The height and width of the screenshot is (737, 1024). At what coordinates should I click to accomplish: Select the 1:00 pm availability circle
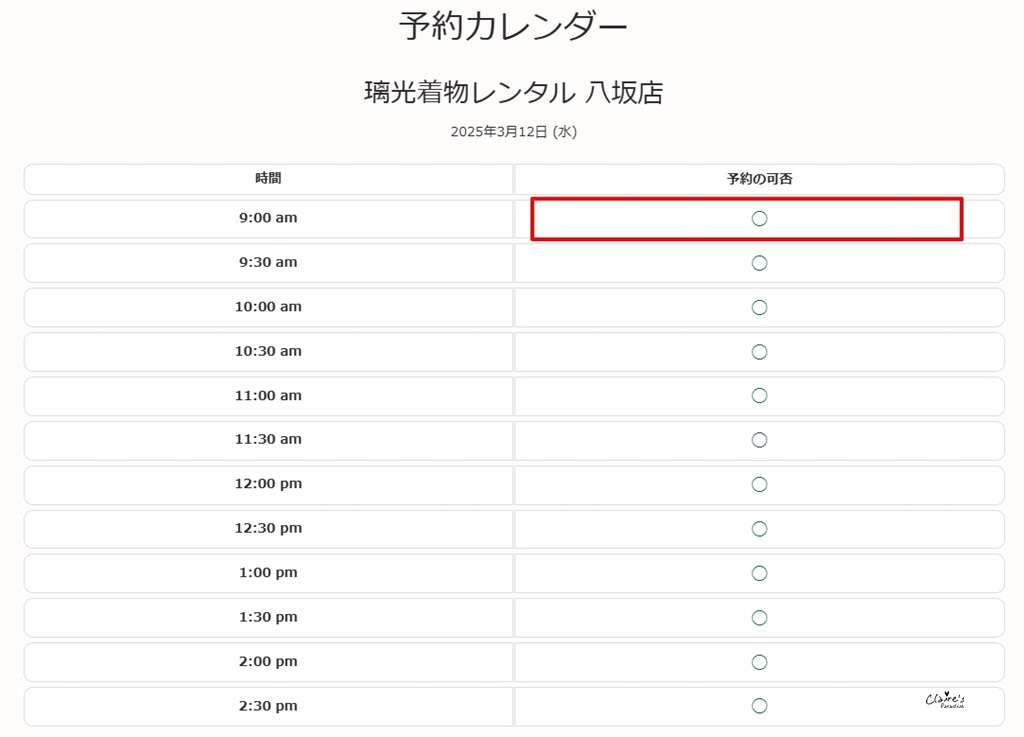click(x=759, y=573)
